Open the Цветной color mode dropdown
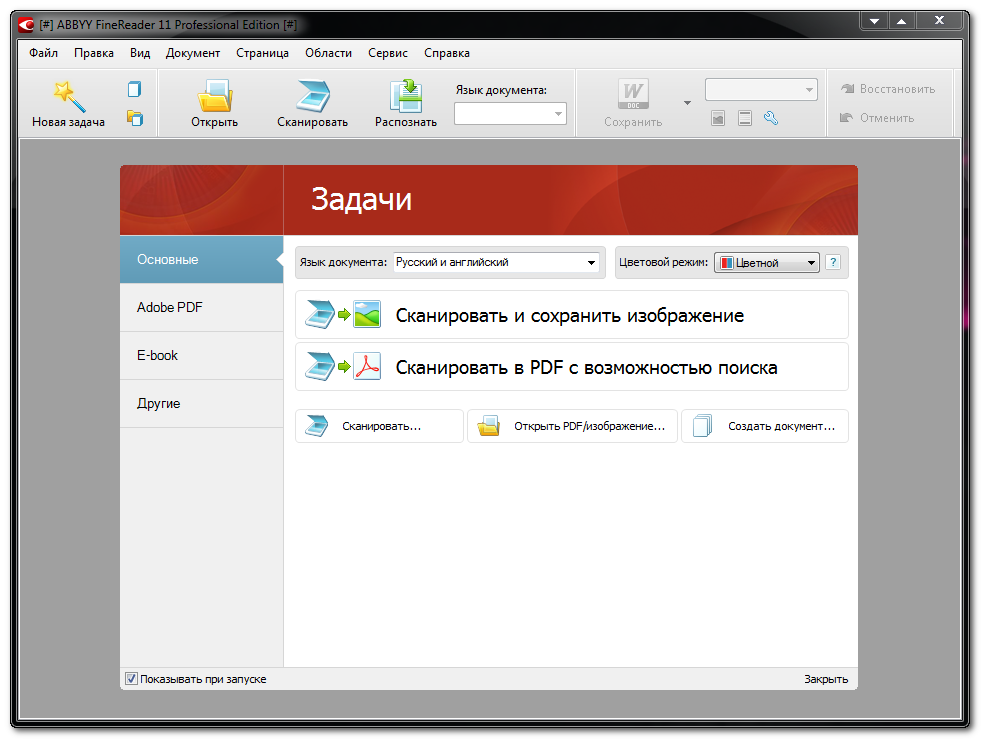 tap(766, 263)
